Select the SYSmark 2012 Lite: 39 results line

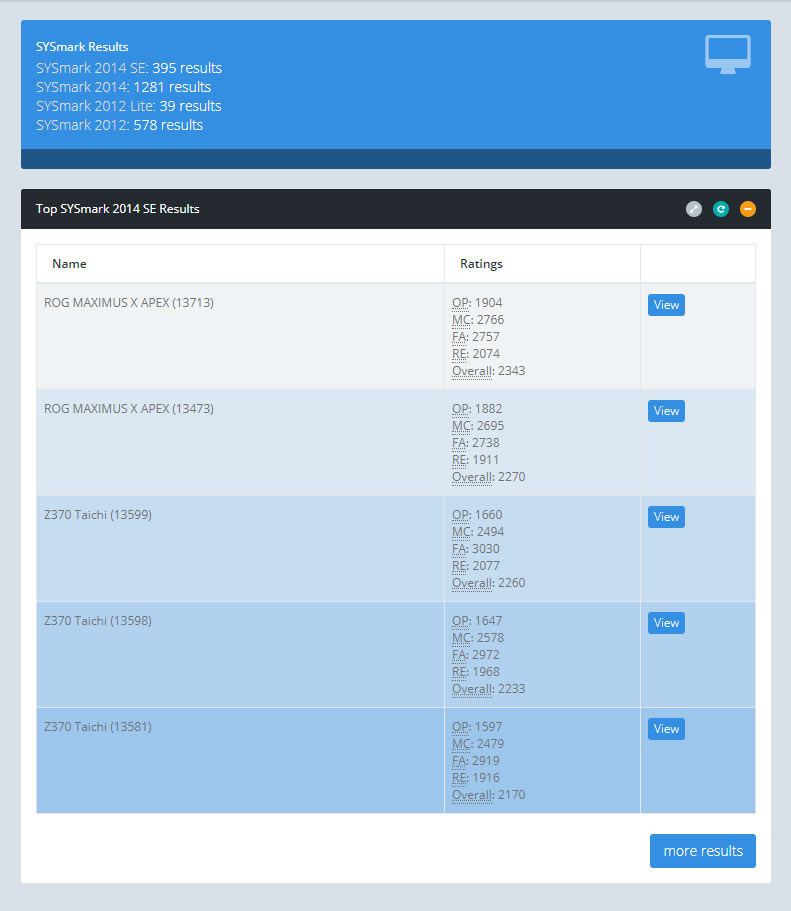click(129, 106)
